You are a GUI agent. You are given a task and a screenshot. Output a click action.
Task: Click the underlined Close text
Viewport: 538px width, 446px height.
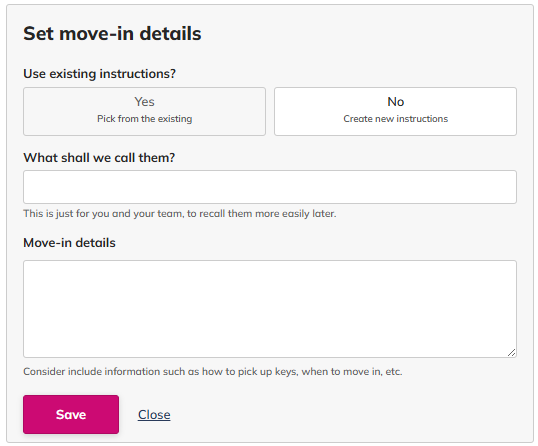tap(154, 414)
